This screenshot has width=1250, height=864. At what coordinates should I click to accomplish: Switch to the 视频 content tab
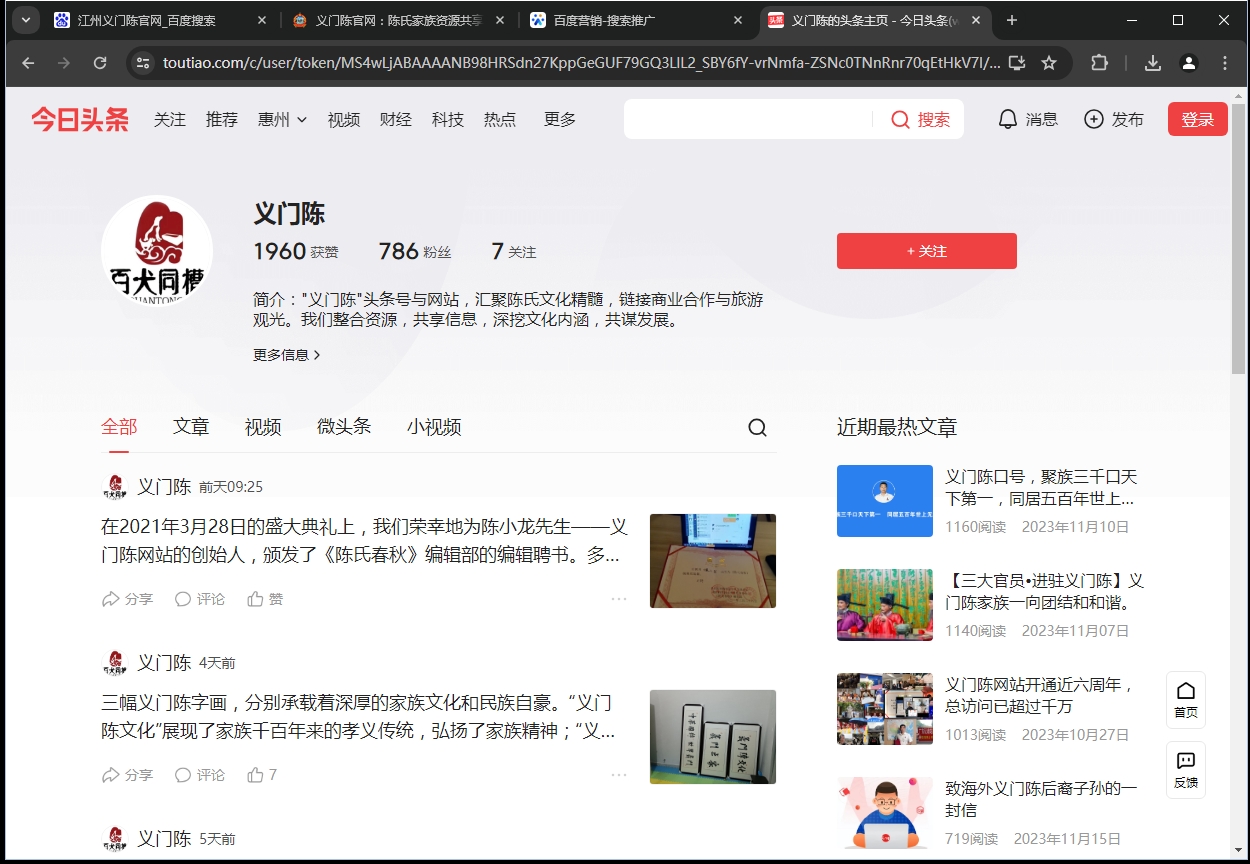(263, 427)
